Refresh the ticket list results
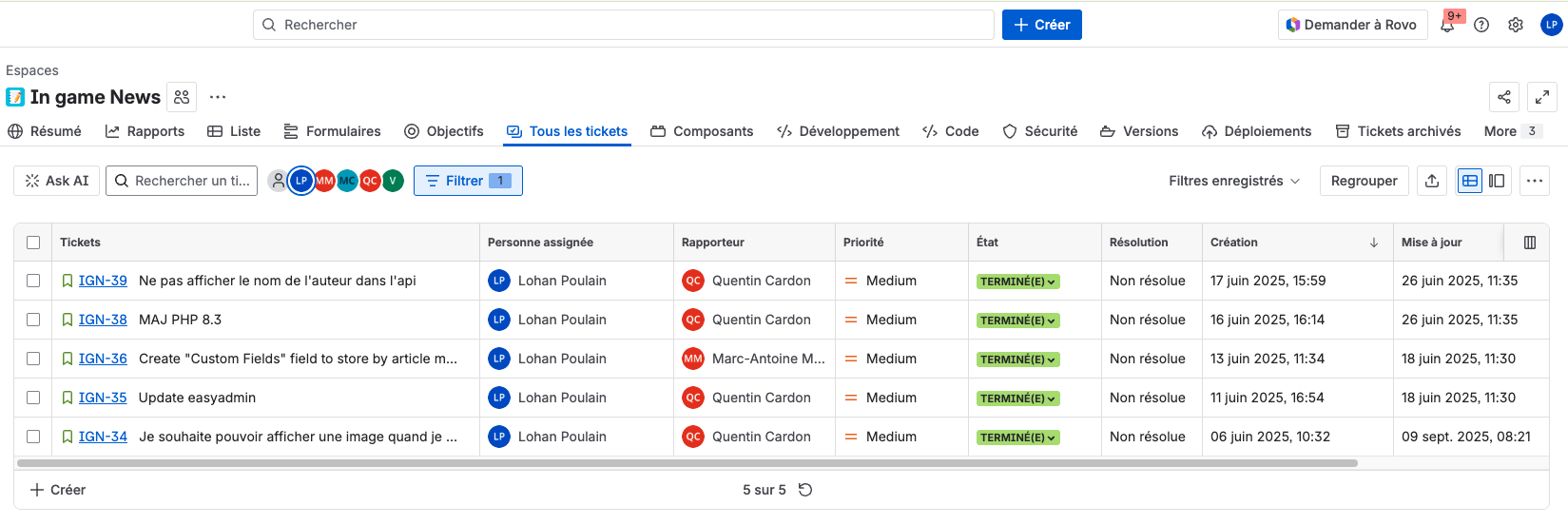1568x525 pixels. [805, 490]
